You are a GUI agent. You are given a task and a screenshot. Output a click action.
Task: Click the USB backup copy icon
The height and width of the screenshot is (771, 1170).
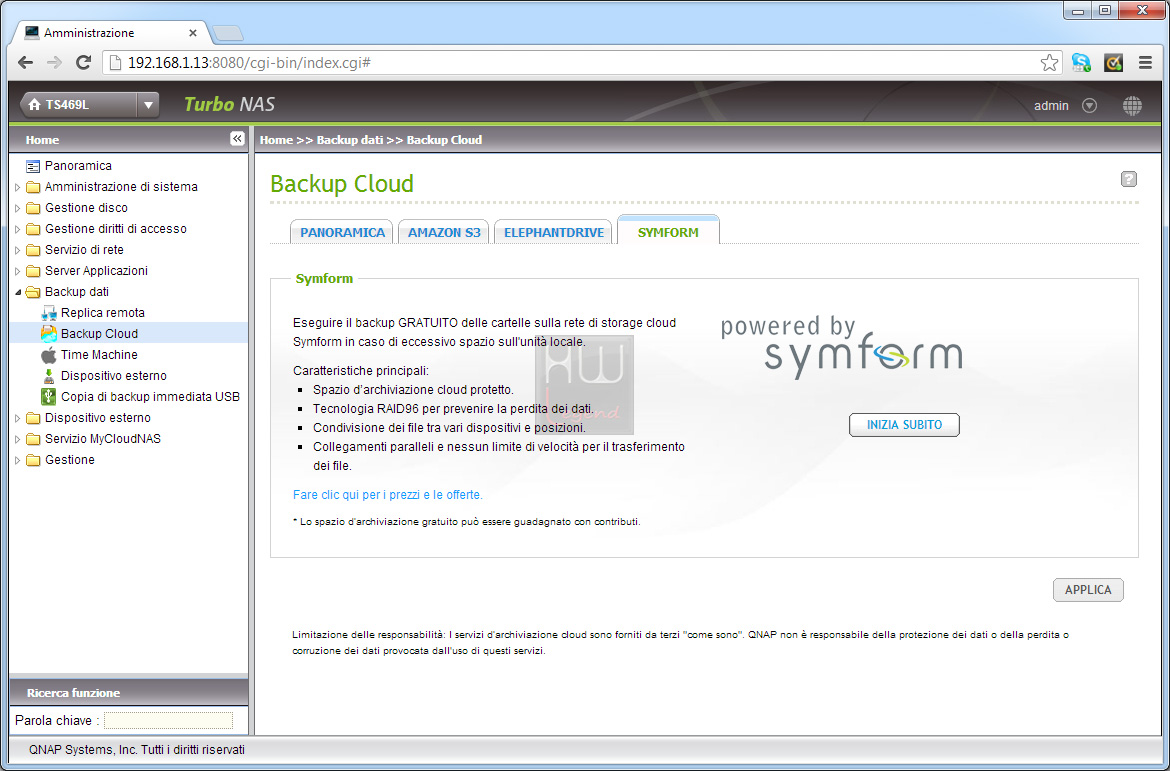49,396
